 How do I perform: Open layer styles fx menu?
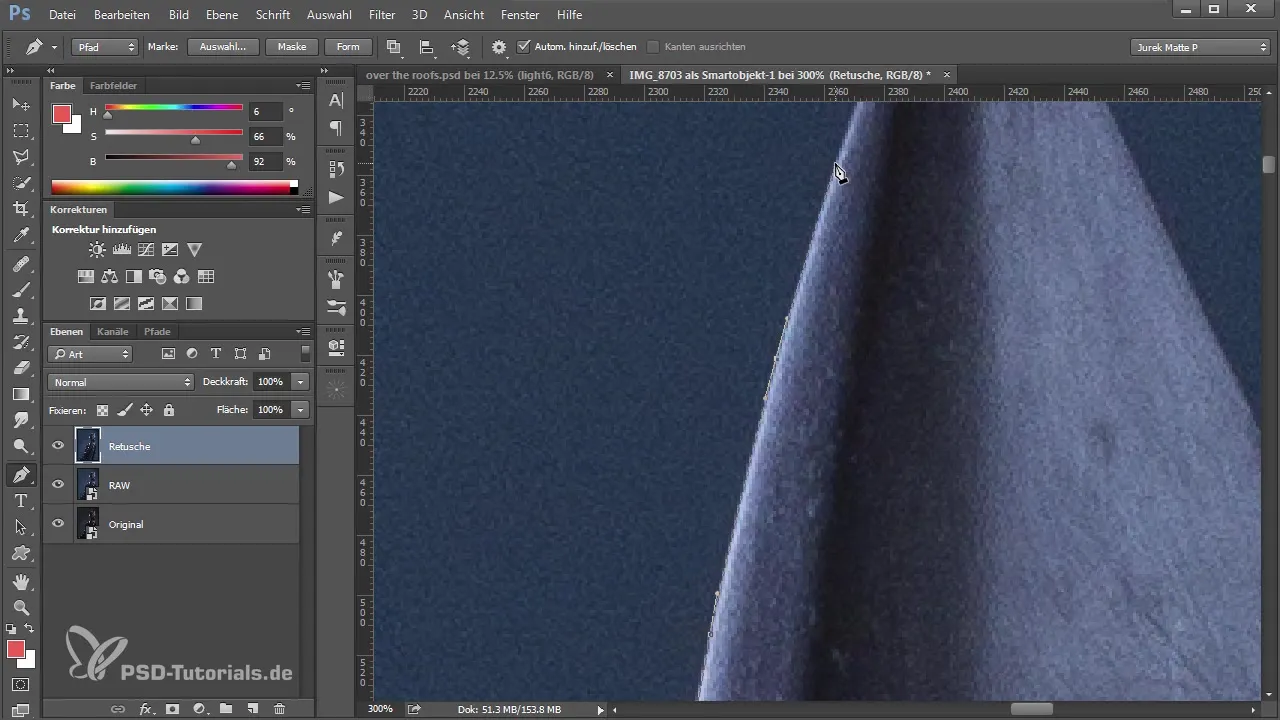point(146,708)
